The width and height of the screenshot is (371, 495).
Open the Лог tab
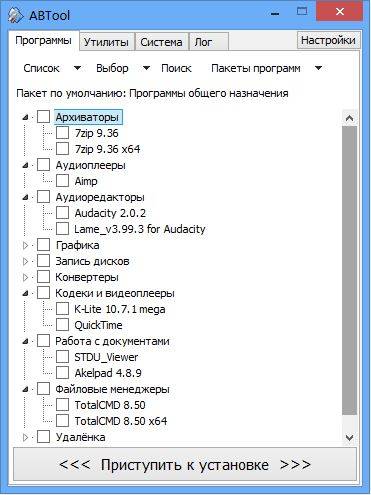click(x=209, y=42)
